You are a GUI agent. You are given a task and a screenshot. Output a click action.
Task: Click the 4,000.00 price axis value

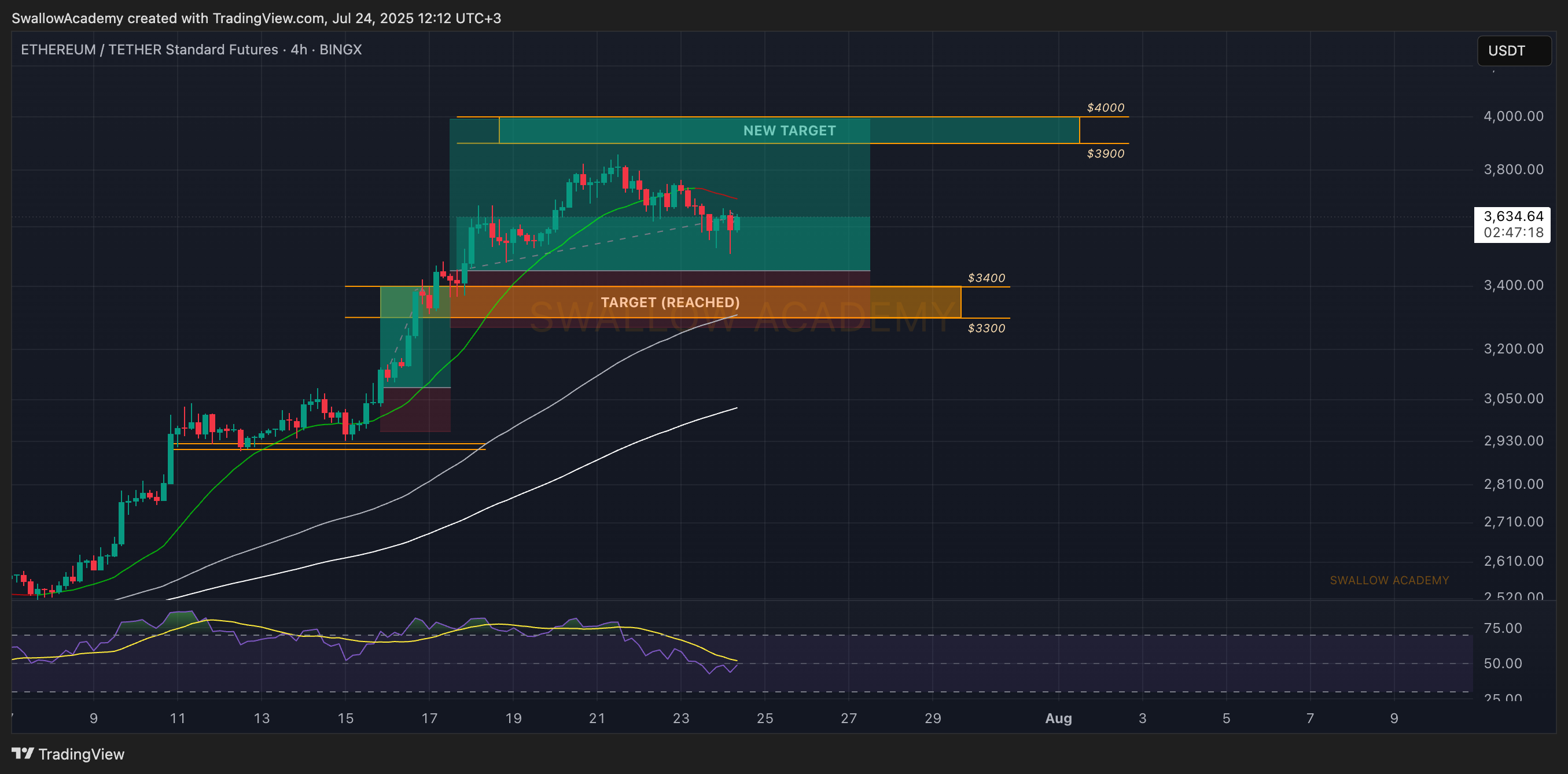point(1513,116)
